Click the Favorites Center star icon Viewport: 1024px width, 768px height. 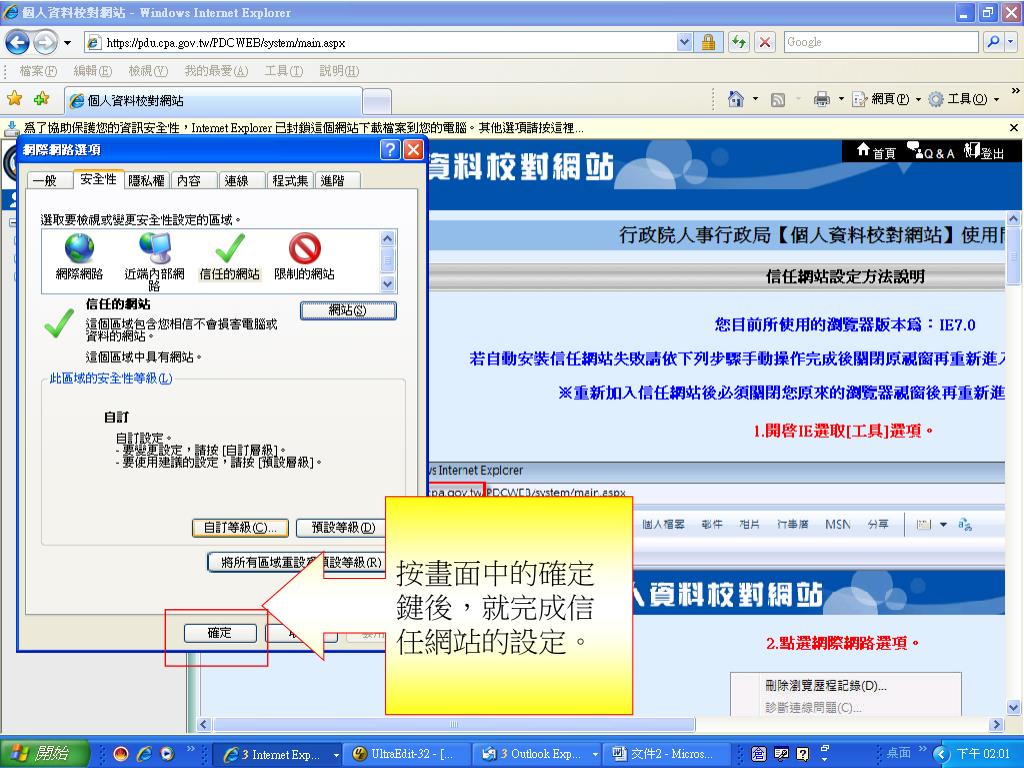(x=14, y=99)
